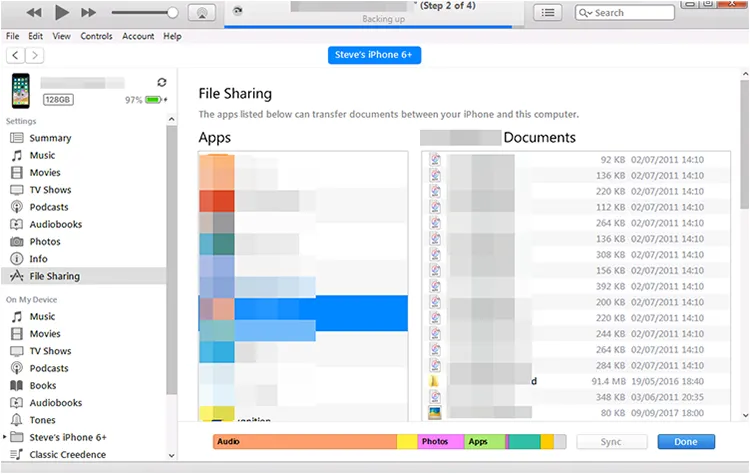Select the 112 KB document row
Image resolution: width=750 pixels, height=474 pixels.
pos(576,207)
